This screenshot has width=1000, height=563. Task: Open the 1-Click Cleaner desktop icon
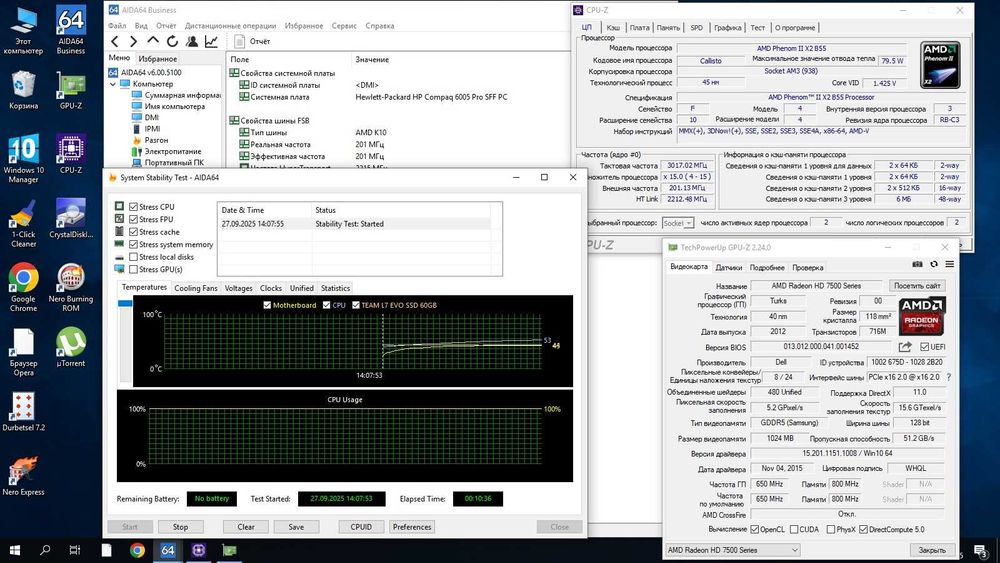[24, 223]
